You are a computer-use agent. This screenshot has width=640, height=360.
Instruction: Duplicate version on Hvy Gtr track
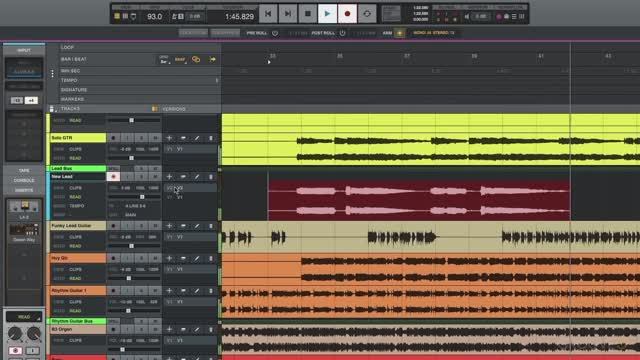[183, 258]
